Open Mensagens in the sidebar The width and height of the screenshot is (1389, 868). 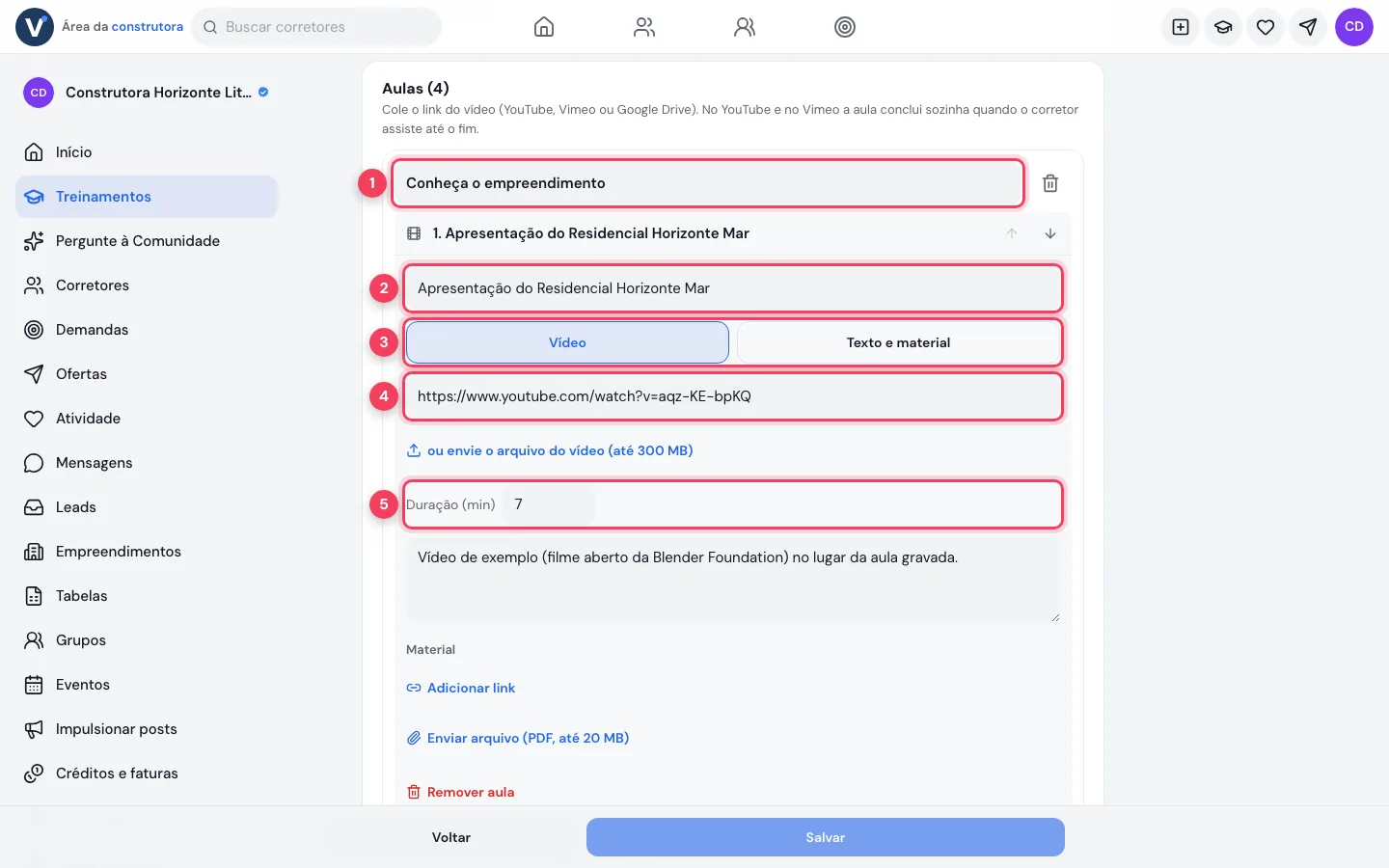[147, 463]
